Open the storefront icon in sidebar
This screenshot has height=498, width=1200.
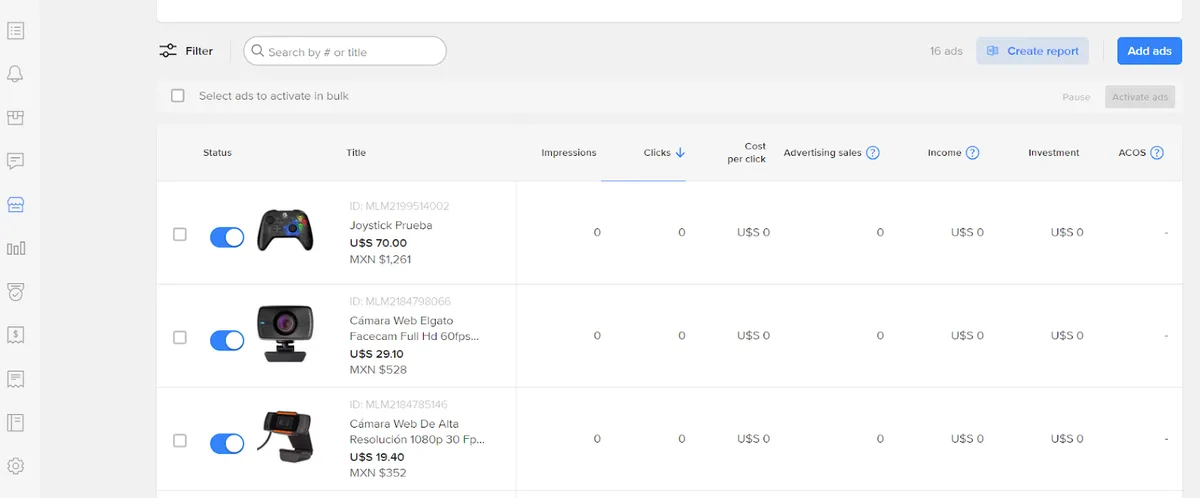tap(15, 205)
